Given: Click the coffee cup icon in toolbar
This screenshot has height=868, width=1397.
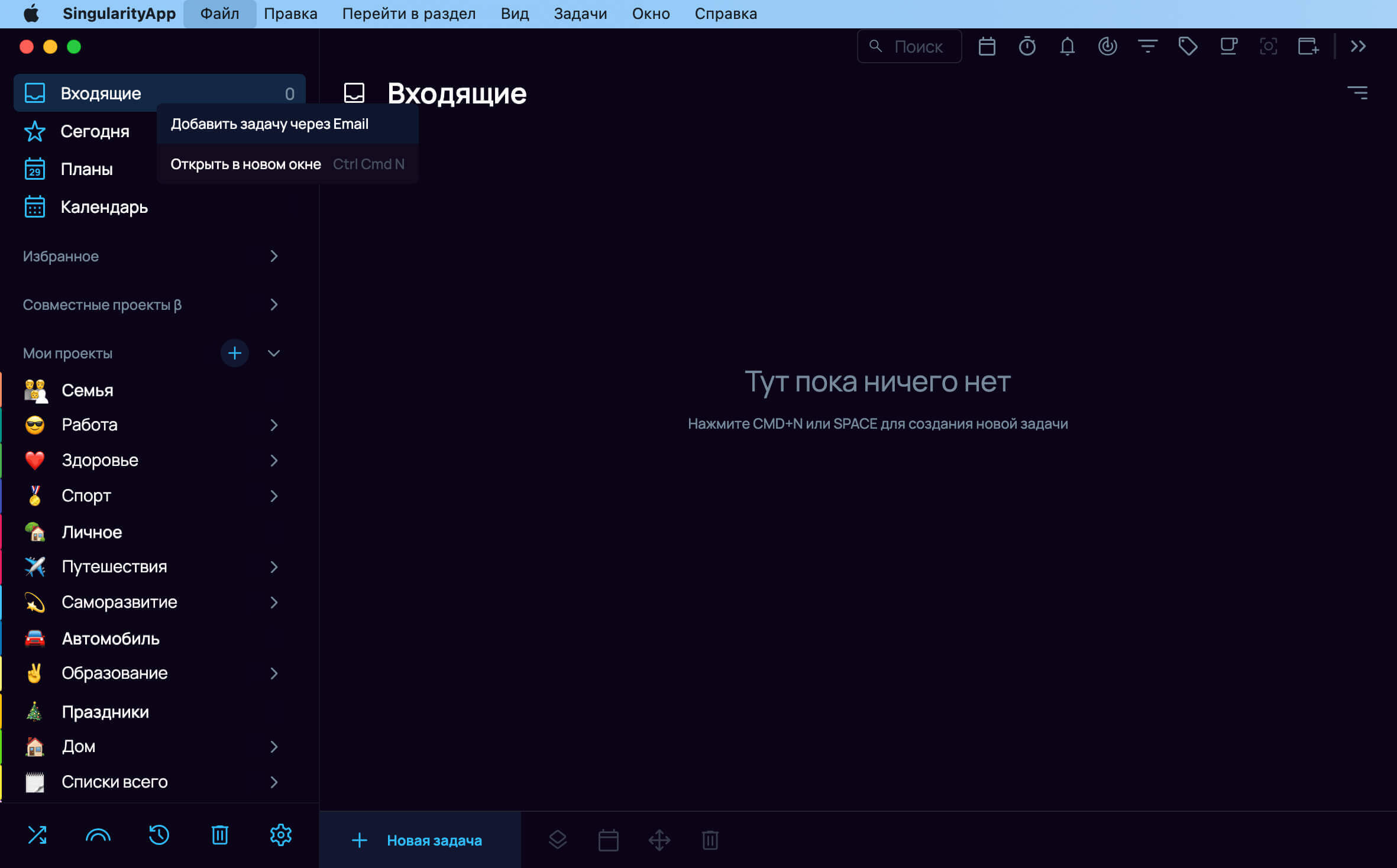Looking at the screenshot, I should coord(1228,46).
